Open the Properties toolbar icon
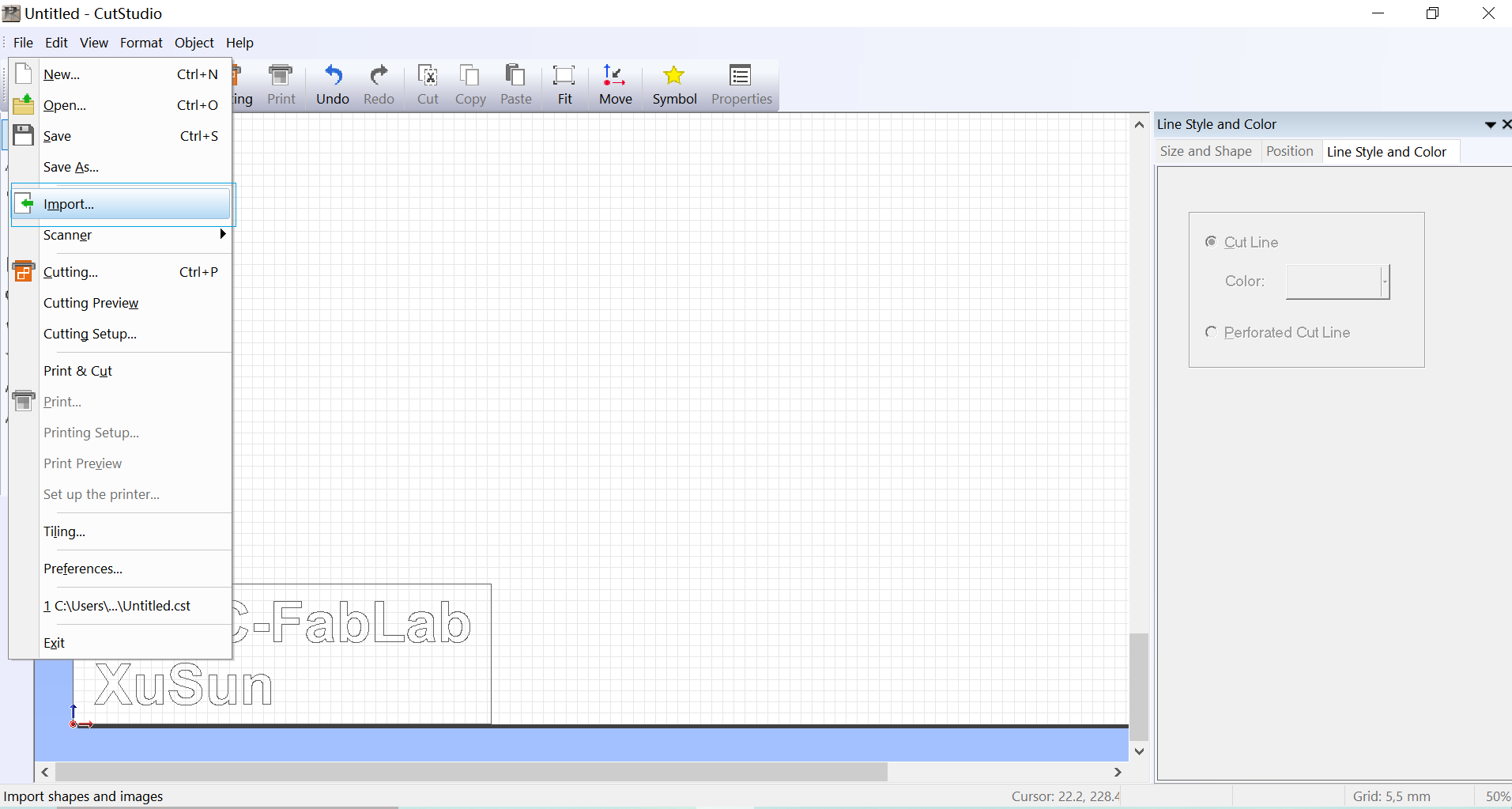1512x809 pixels. (x=741, y=85)
